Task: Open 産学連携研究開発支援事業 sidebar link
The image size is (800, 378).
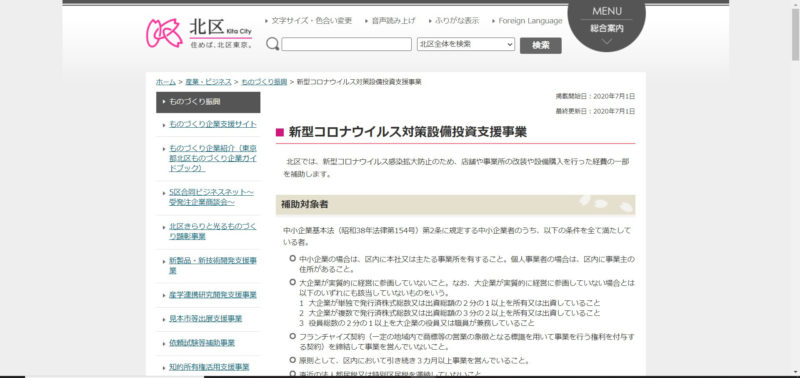Action: (x=213, y=295)
